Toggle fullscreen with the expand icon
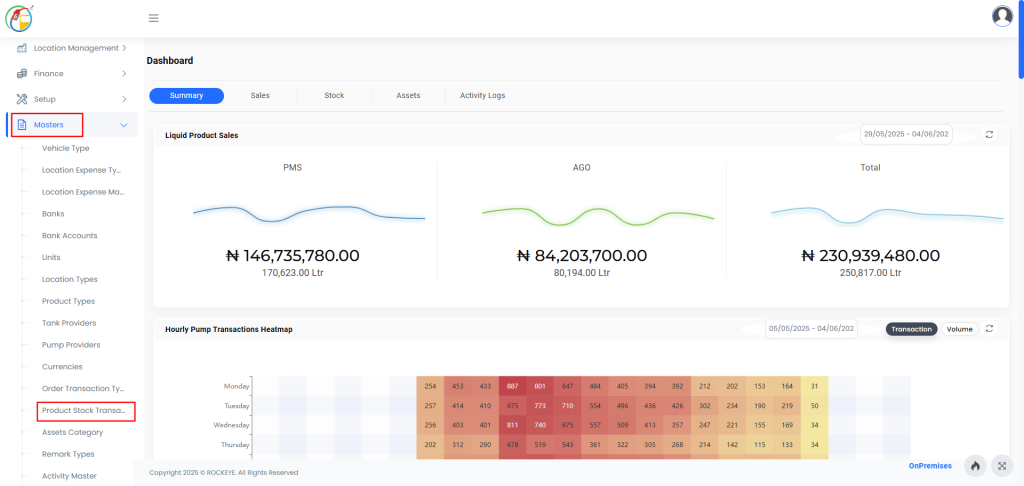The height and width of the screenshot is (486, 1024). tap(1003, 466)
